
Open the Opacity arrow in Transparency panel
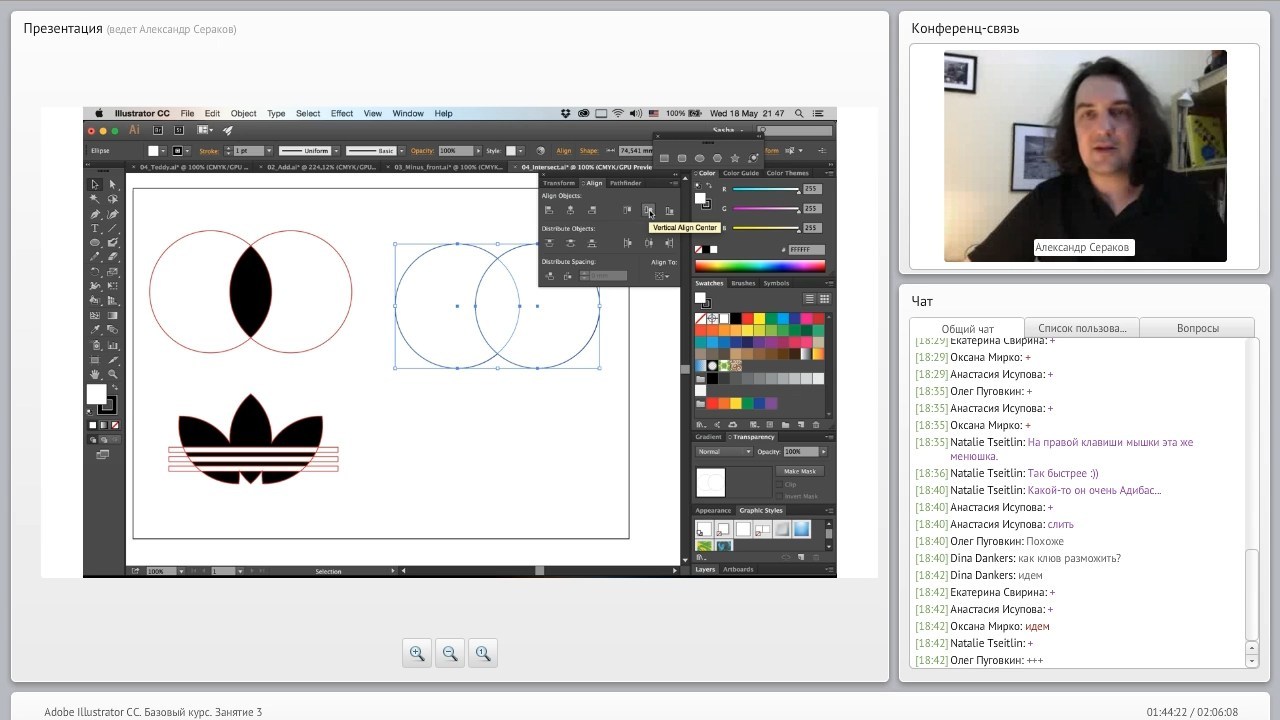click(824, 451)
